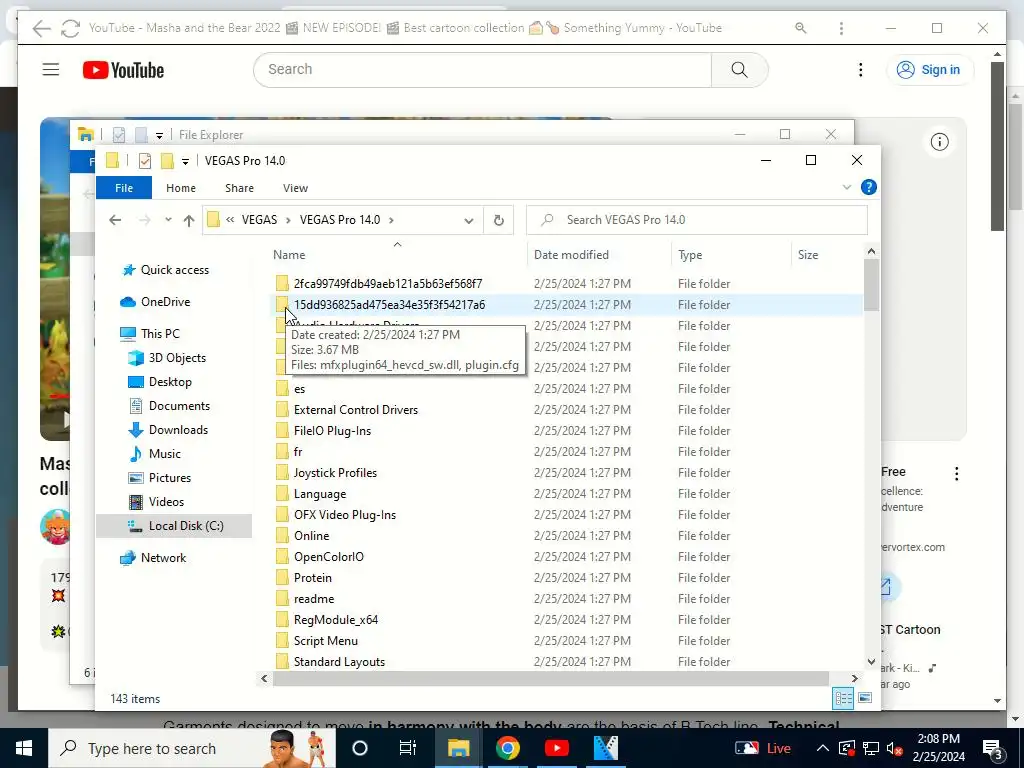Sign in to YouTube
The image size is (1024, 768).
click(x=930, y=70)
